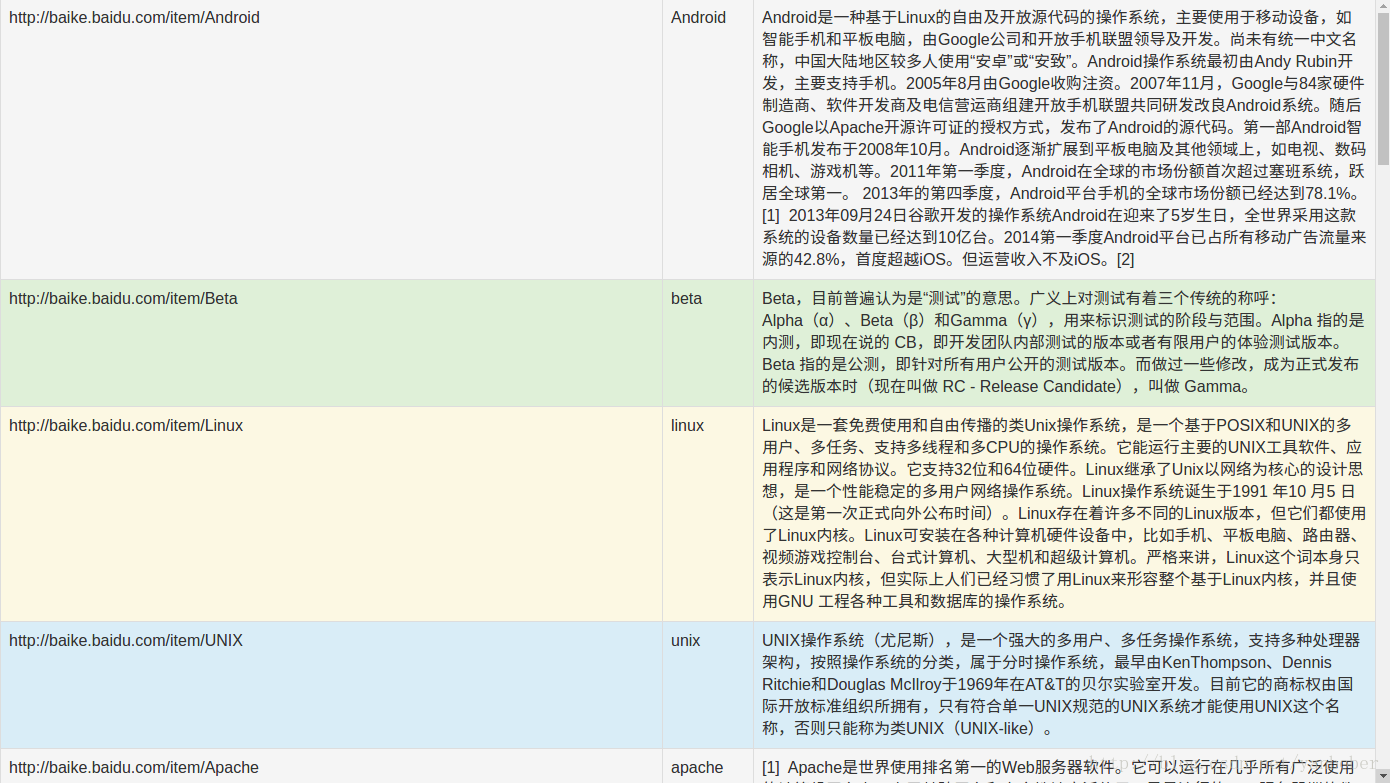1390x783 pixels.
Task: Select the 'Android' title cell
Action: 708,139
